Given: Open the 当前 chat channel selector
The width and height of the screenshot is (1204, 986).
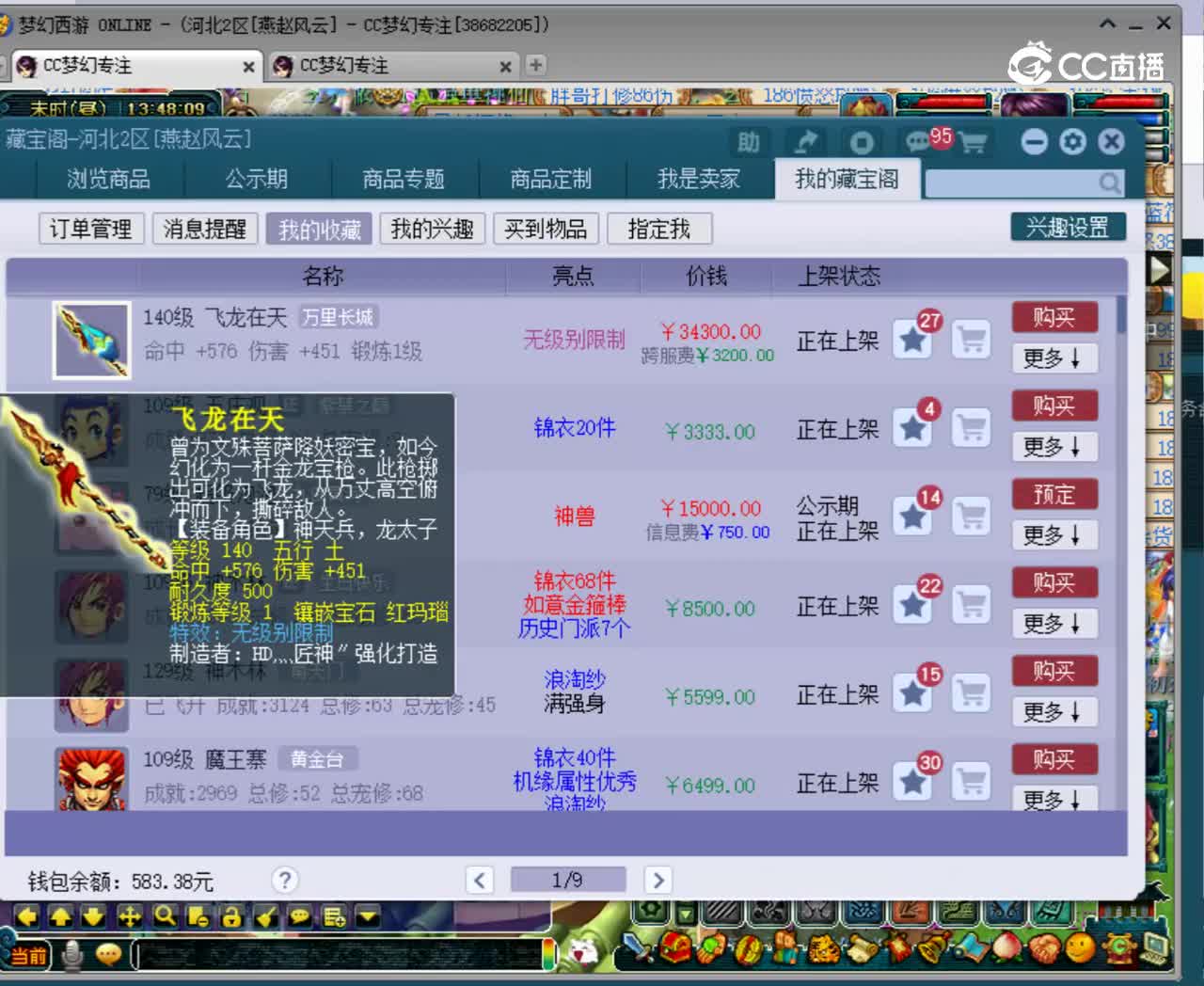Looking at the screenshot, I should pyautogui.click(x=28, y=957).
